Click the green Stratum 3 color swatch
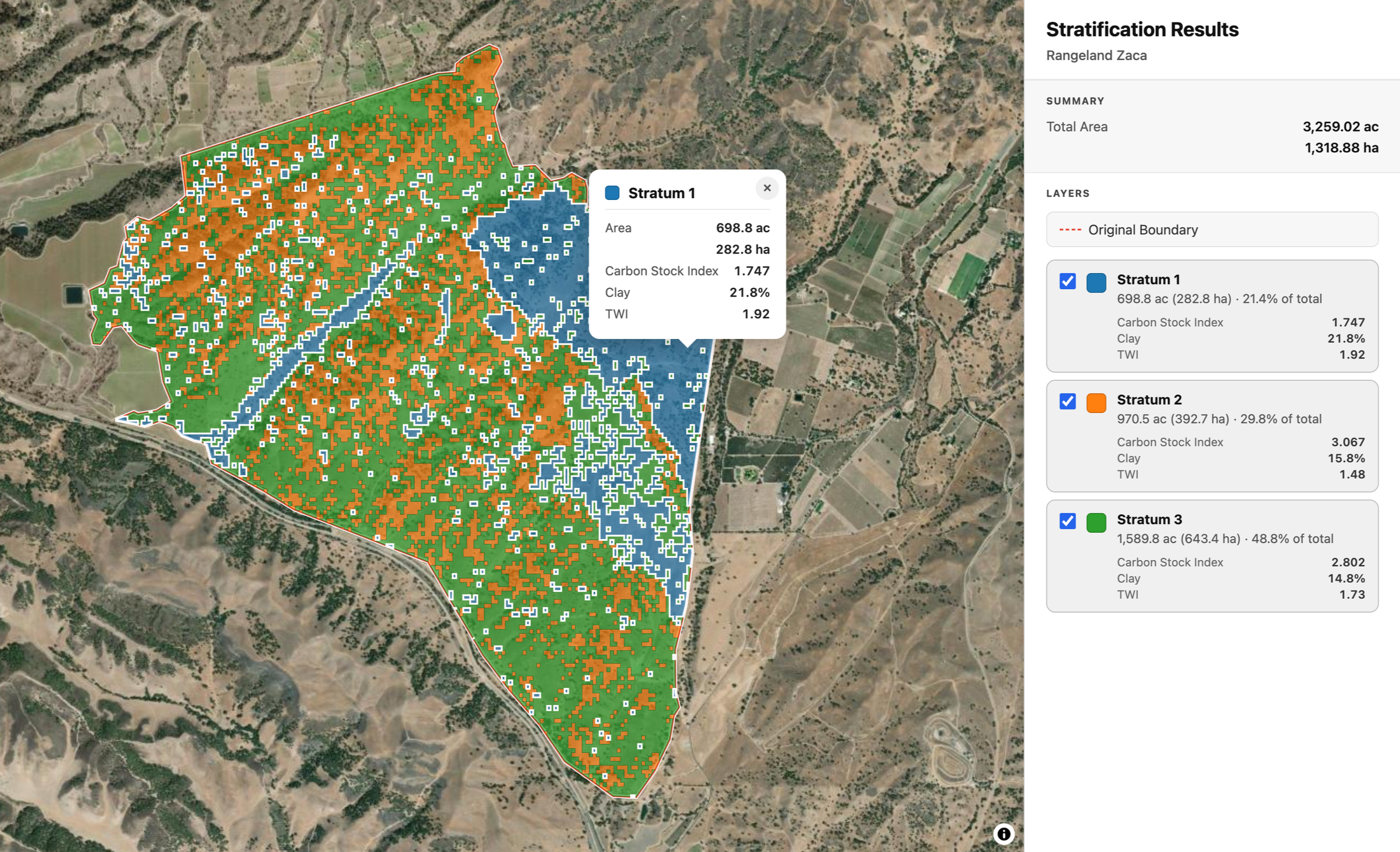The height and width of the screenshot is (852, 1400). pyautogui.click(x=1096, y=522)
